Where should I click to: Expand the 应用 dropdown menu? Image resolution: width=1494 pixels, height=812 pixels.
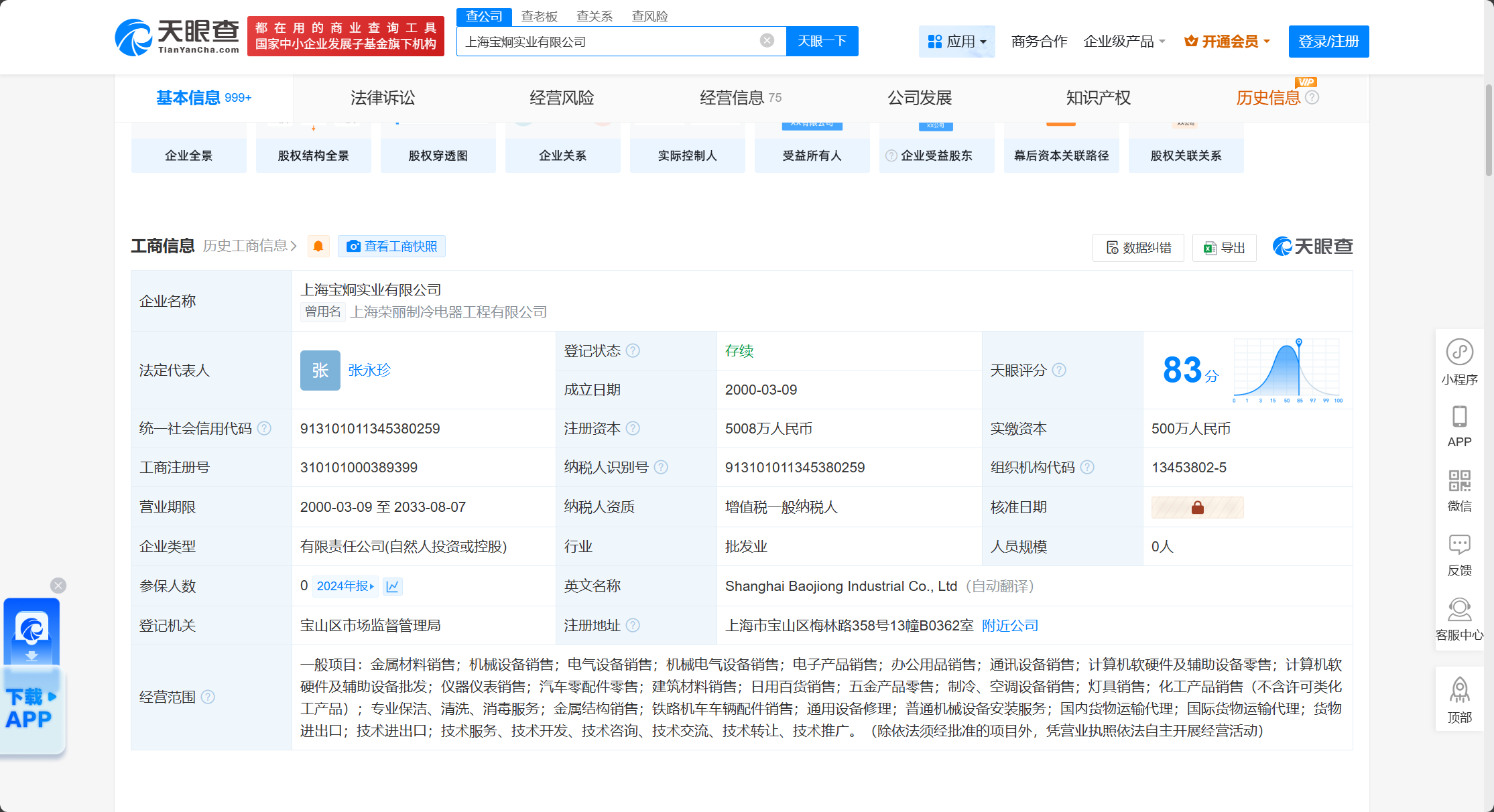[x=956, y=42]
